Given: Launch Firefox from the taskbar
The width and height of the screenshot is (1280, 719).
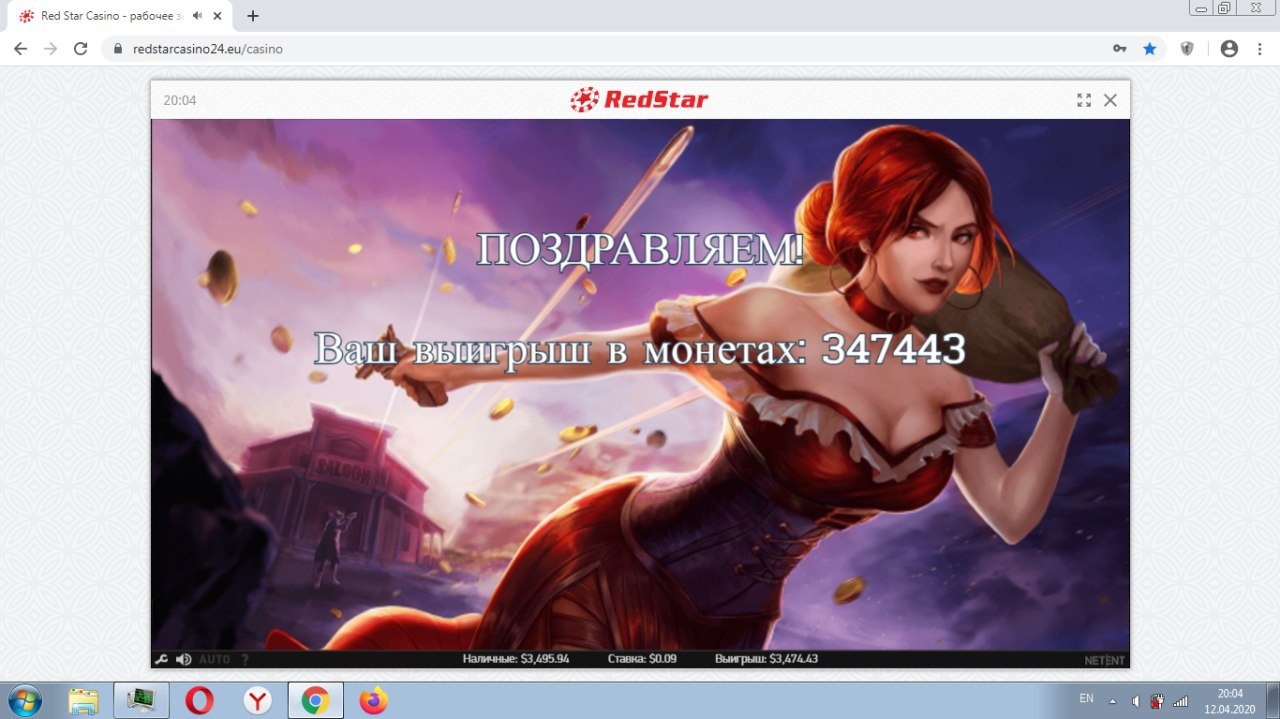Looking at the screenshot, I should point(373,700).
